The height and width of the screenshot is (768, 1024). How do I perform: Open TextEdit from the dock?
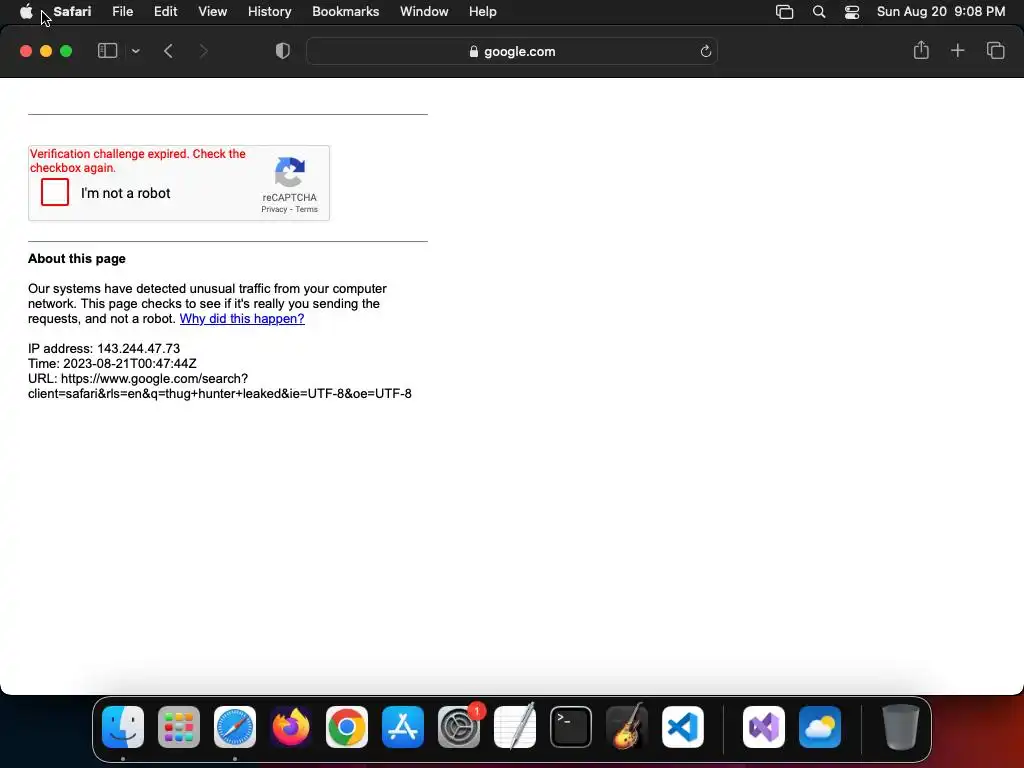(x=515, y=727)
